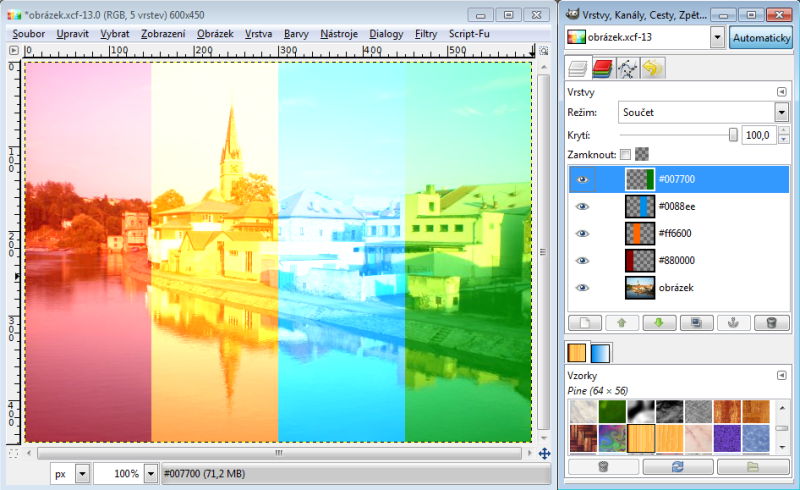Switch to the Channels tab icon

603,68
